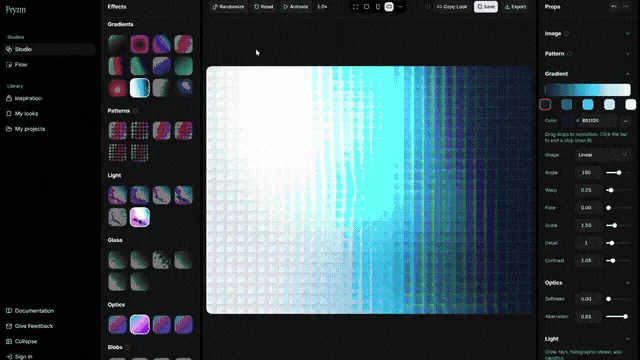Expand the Pattern section in Props

(628, 53)
